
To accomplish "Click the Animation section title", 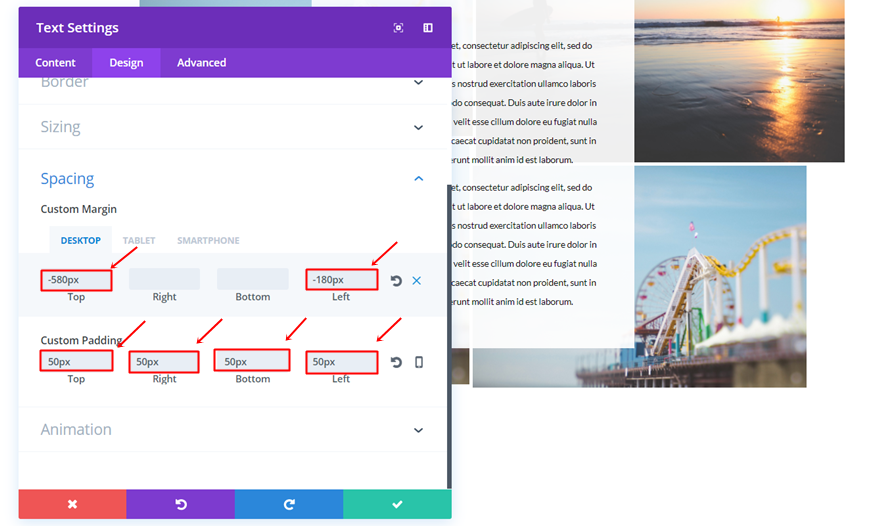I will click(76, 429).
